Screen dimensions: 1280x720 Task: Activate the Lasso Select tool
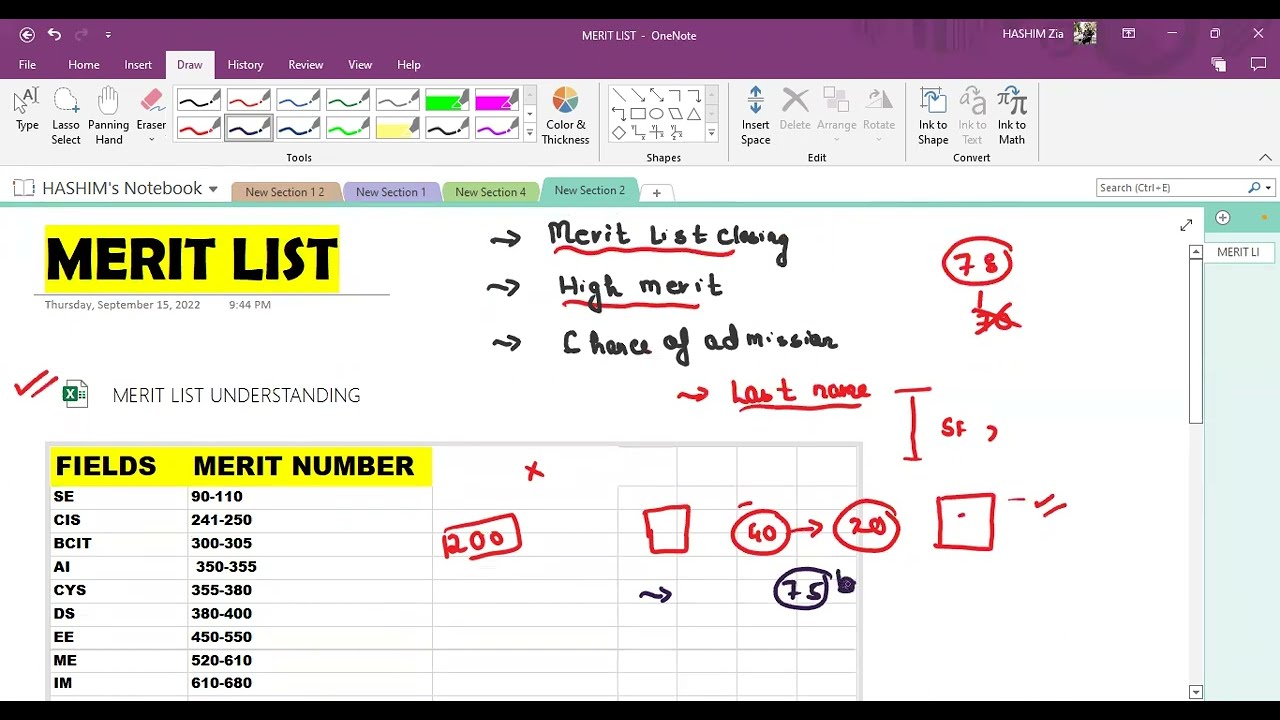pyautogui.click(x=66, y=116)
